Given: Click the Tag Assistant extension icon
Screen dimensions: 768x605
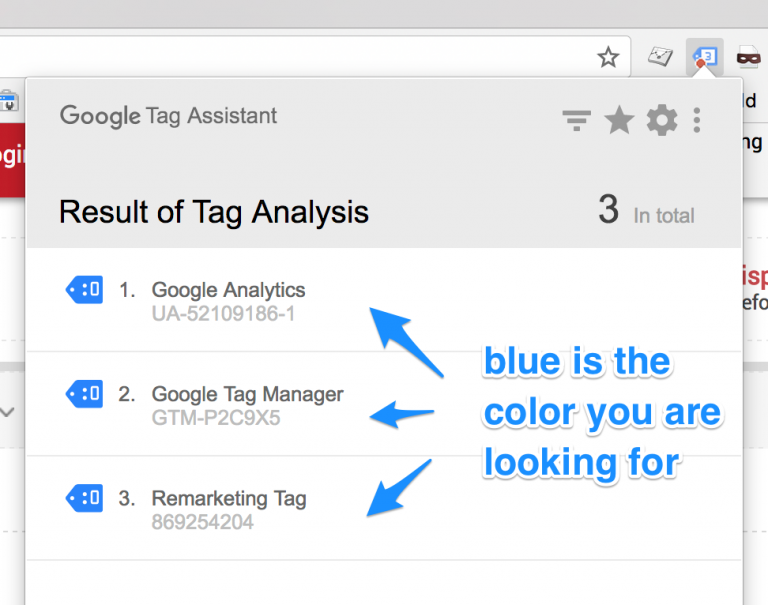Looking at the screenshot, I should click(704, 57).
